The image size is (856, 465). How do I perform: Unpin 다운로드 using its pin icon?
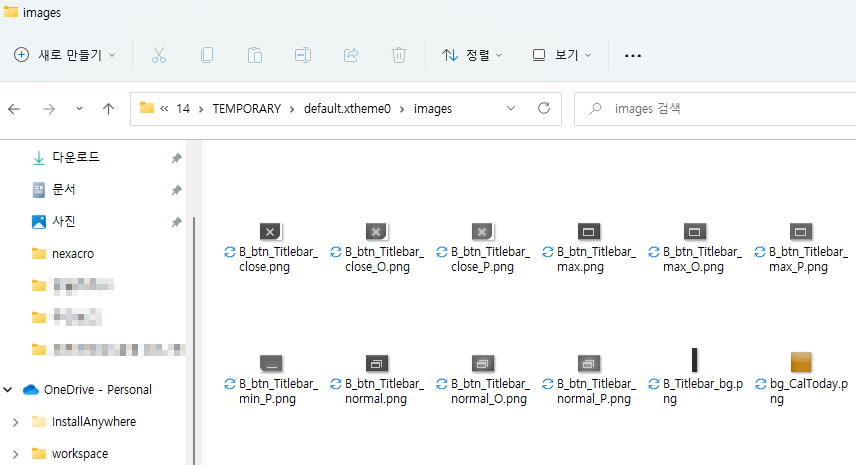[x=176, y=158]
